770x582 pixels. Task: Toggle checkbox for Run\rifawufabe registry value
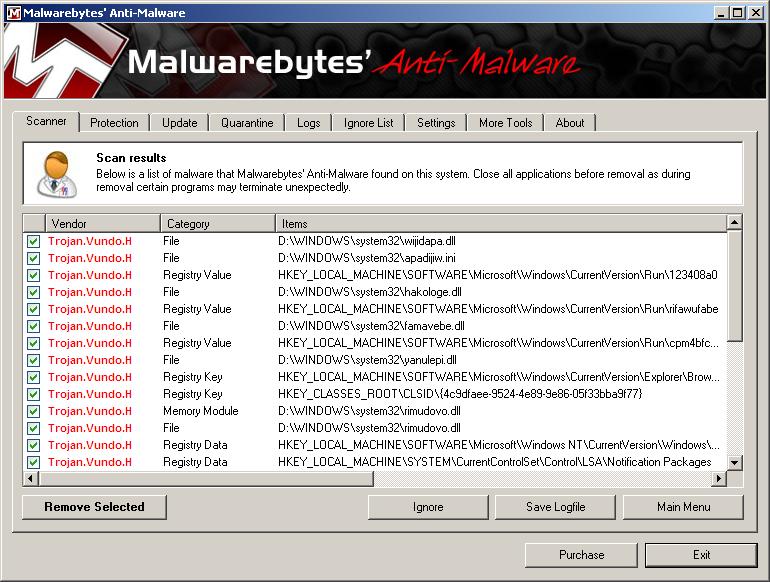(33, 309)
